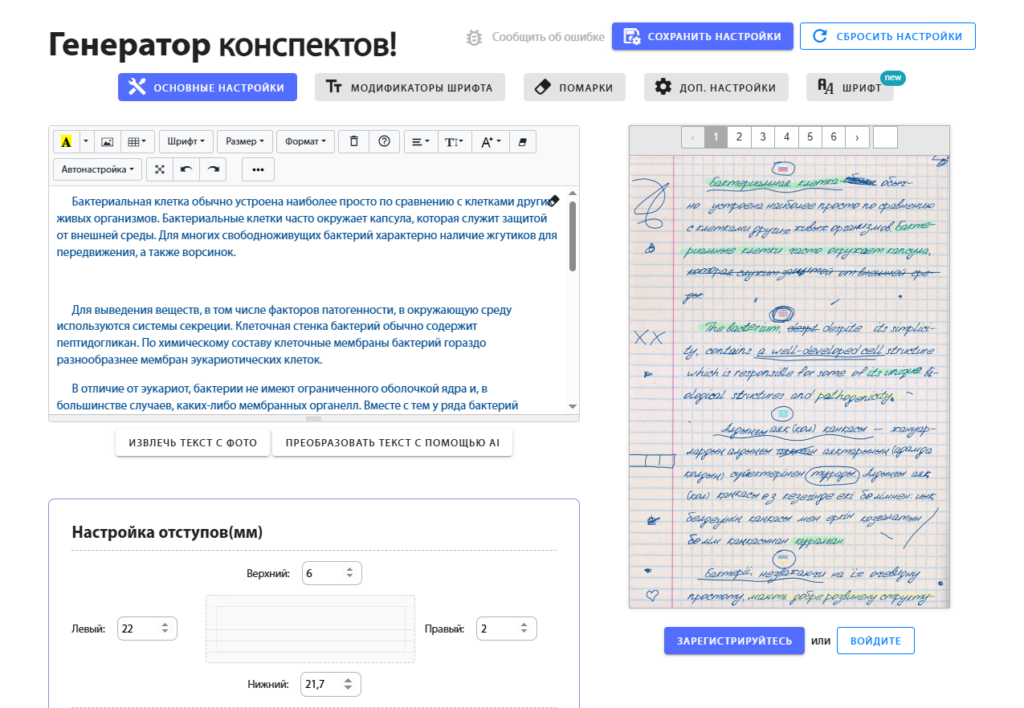This screenshot has width=1024, height=708.
Task: Click the Нижний margin spinner arrows
Action: pos(348,684)
